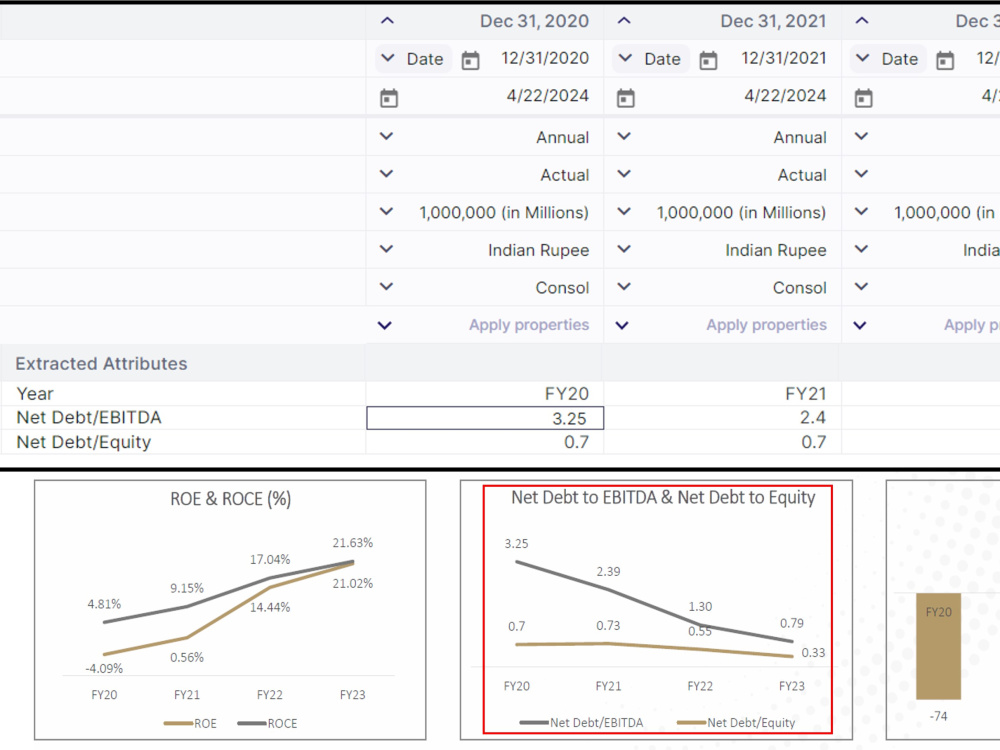
Task: Open calendar picker beside 12/31/2021
Action: pos(708,61)
